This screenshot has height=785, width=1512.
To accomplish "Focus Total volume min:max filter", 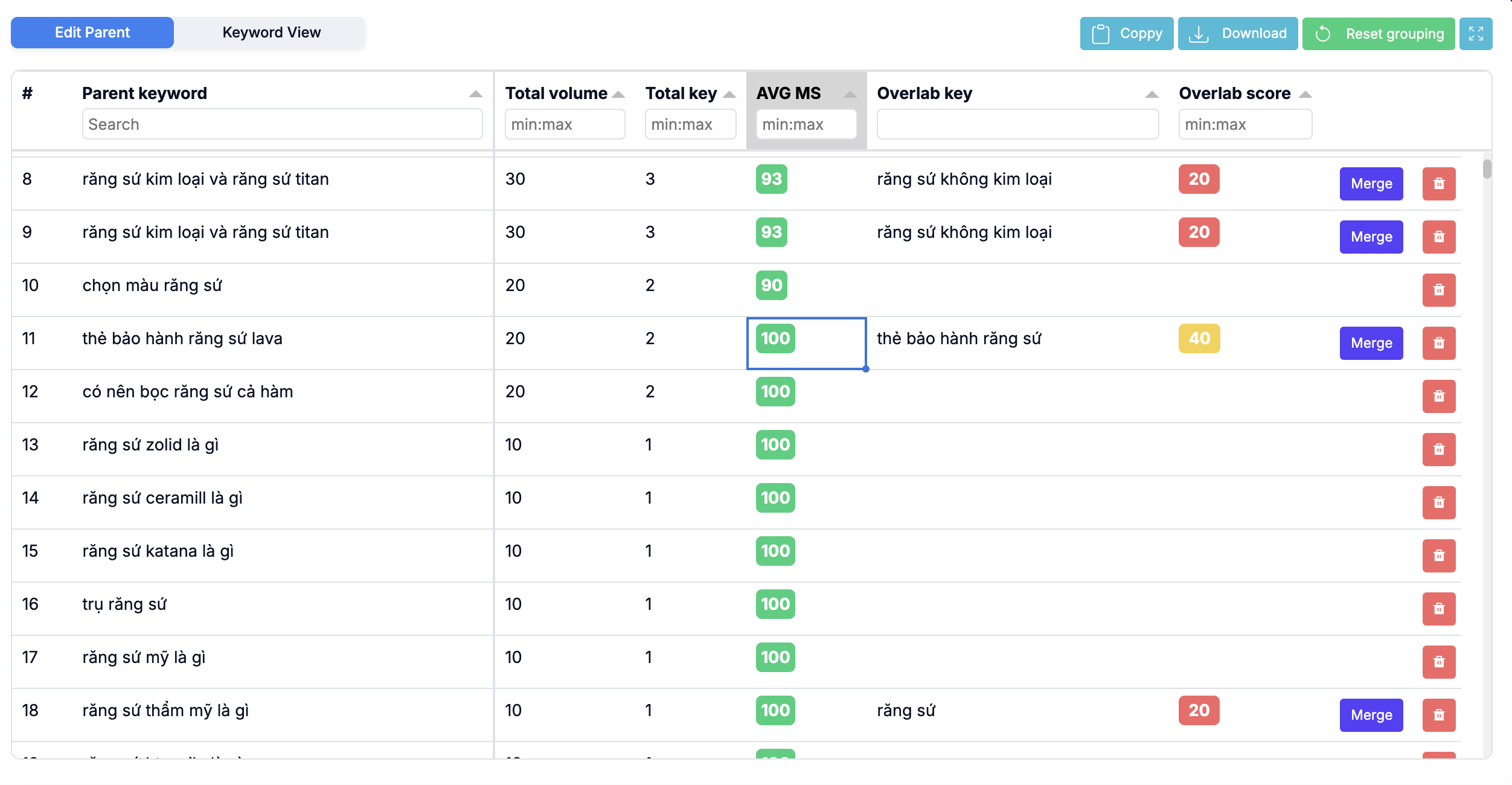I will coord(565,124).
